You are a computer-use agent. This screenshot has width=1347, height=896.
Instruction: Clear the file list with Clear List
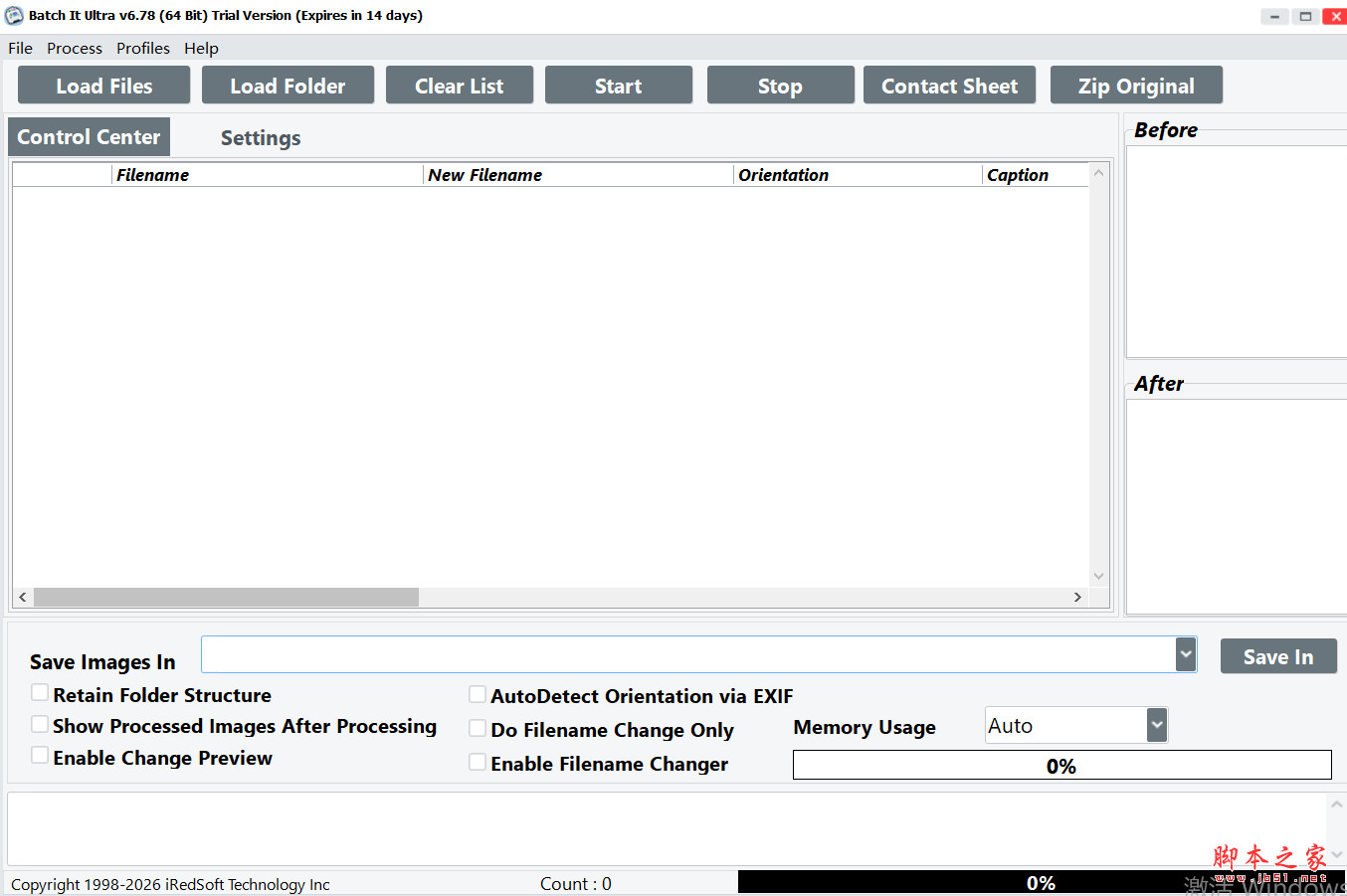460,86
